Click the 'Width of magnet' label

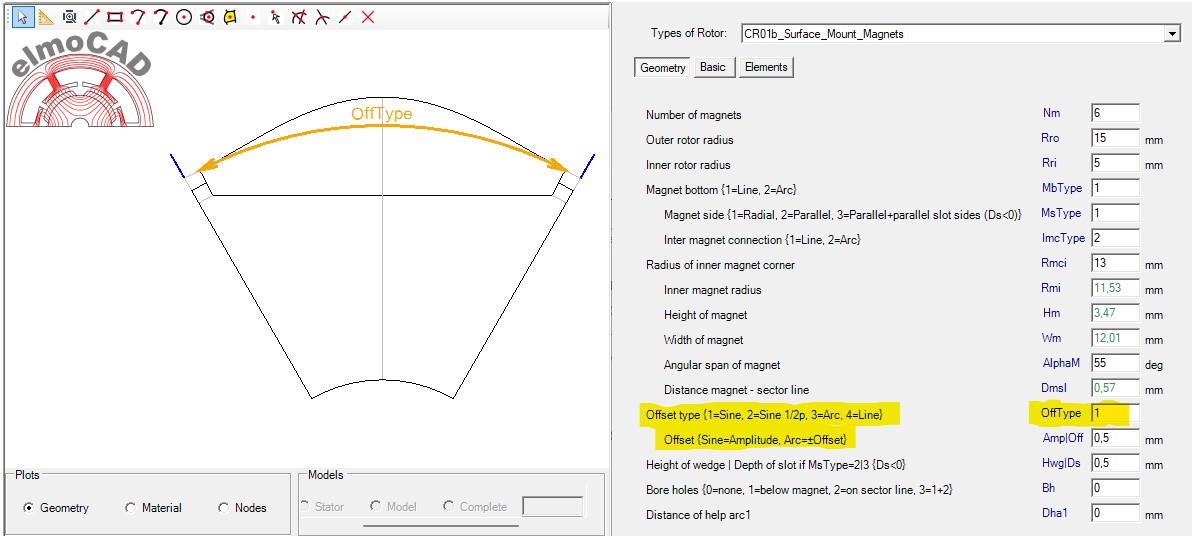tap(703, 340)
